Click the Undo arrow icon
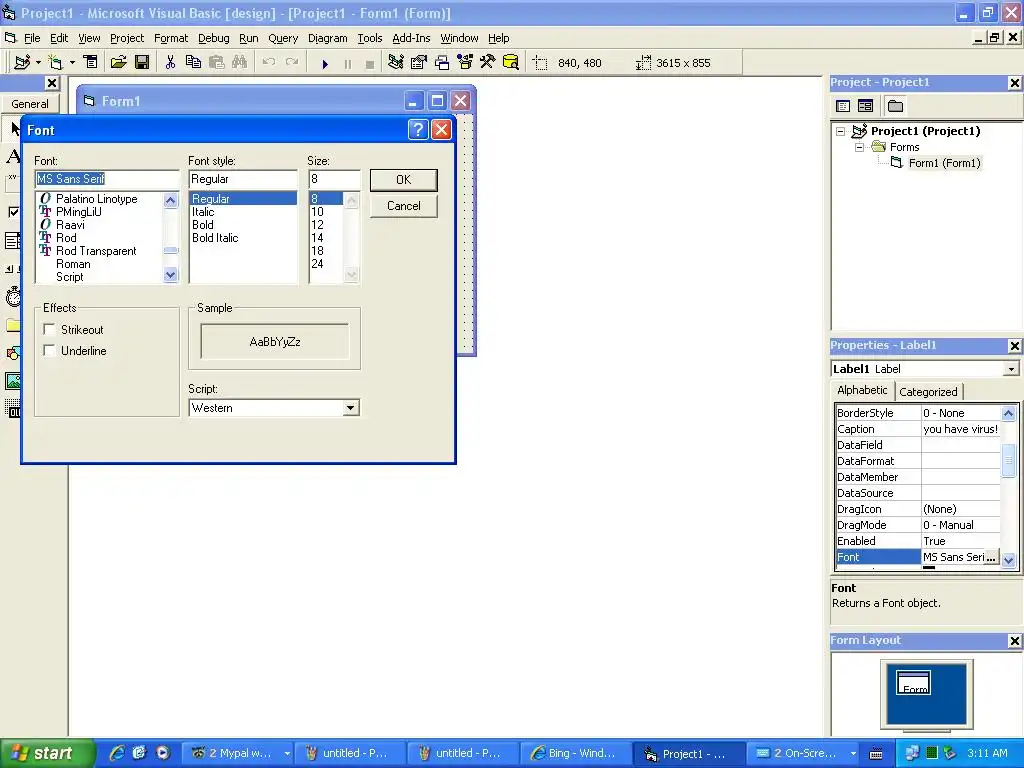This screenshot has height=768, width=1024. click(x=268, y=63)
